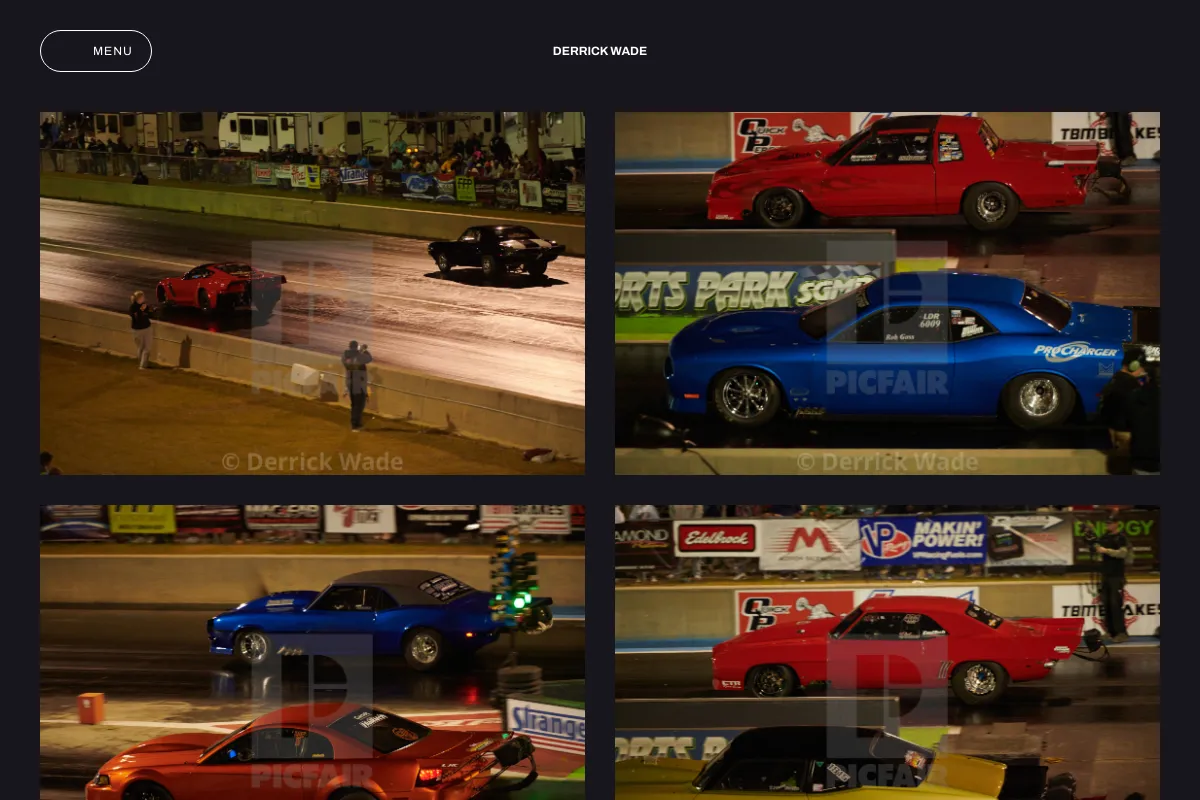Click the Picfair watermark on first photo
The image size is (1200, 800).
click(x=312, y=316)
